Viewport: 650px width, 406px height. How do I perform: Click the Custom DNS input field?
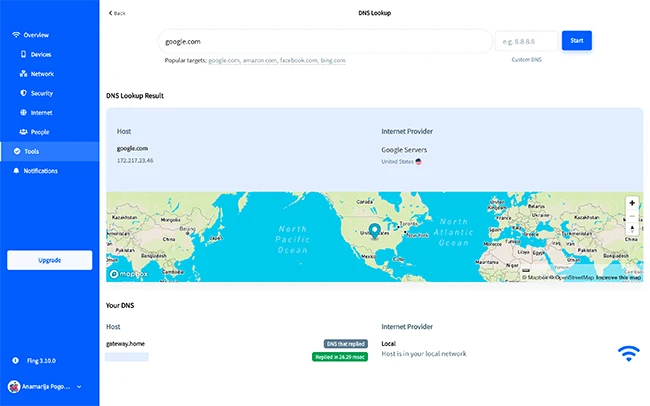pyautogui.click(x=527, y=40)
